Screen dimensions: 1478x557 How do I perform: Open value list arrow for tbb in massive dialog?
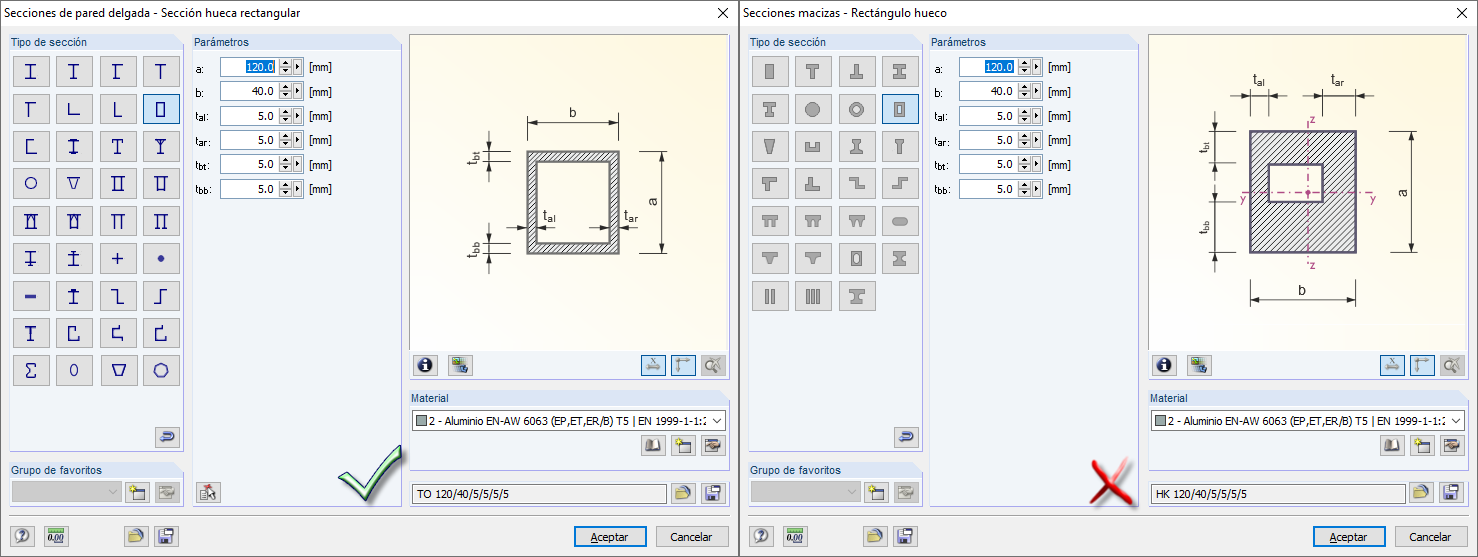tap(1037, 189)
